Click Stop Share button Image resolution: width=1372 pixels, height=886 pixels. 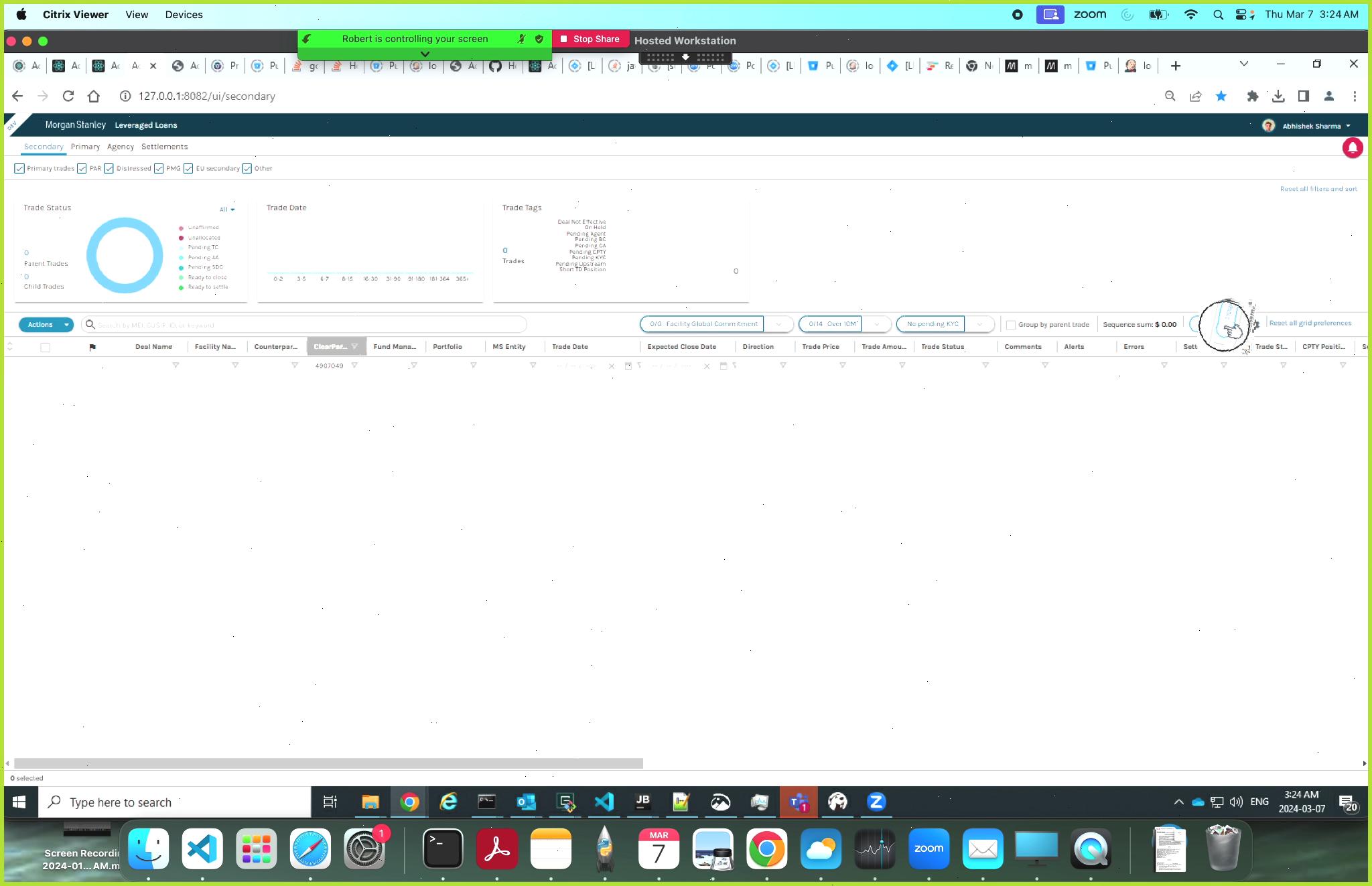590,39
